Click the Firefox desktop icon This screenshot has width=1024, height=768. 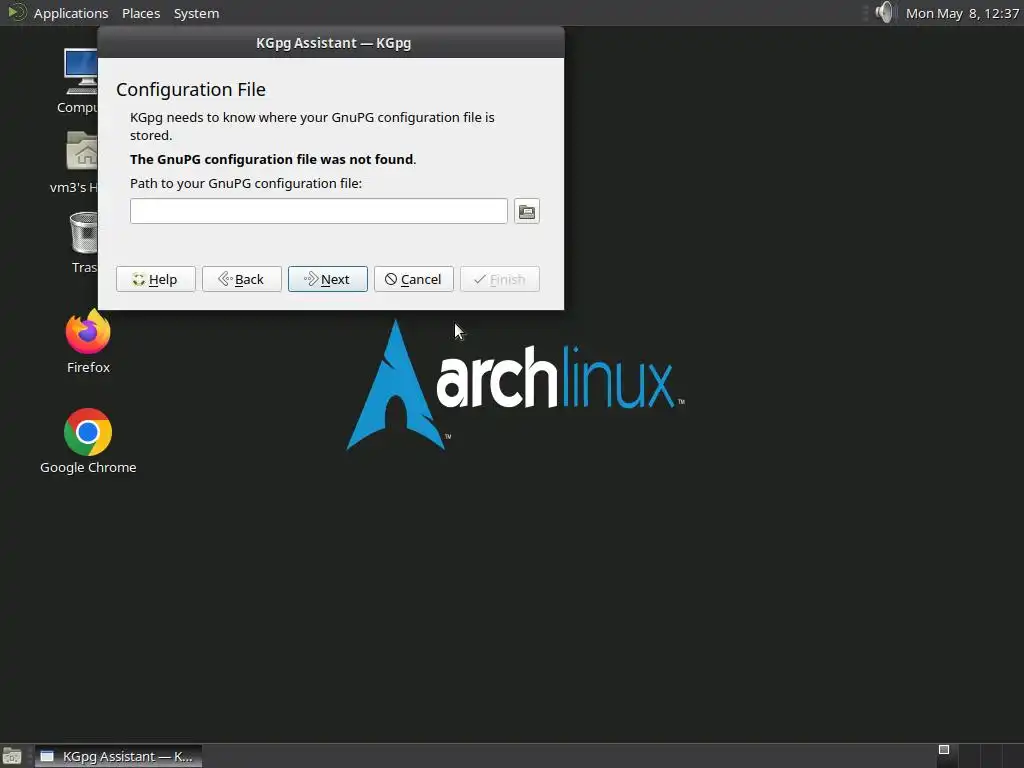click(x=88, y=332)
